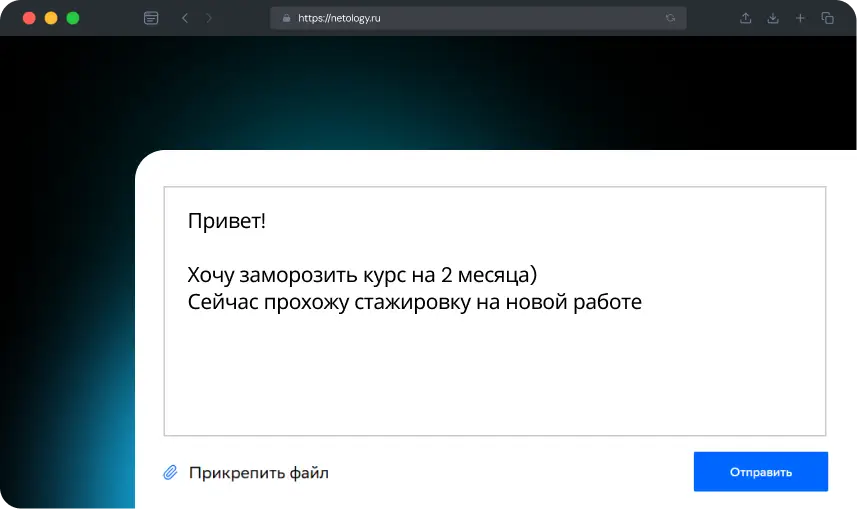Show the browser sidebar panel
The height and width of the screenshot is (509, 857).
[x=151, y=18]
